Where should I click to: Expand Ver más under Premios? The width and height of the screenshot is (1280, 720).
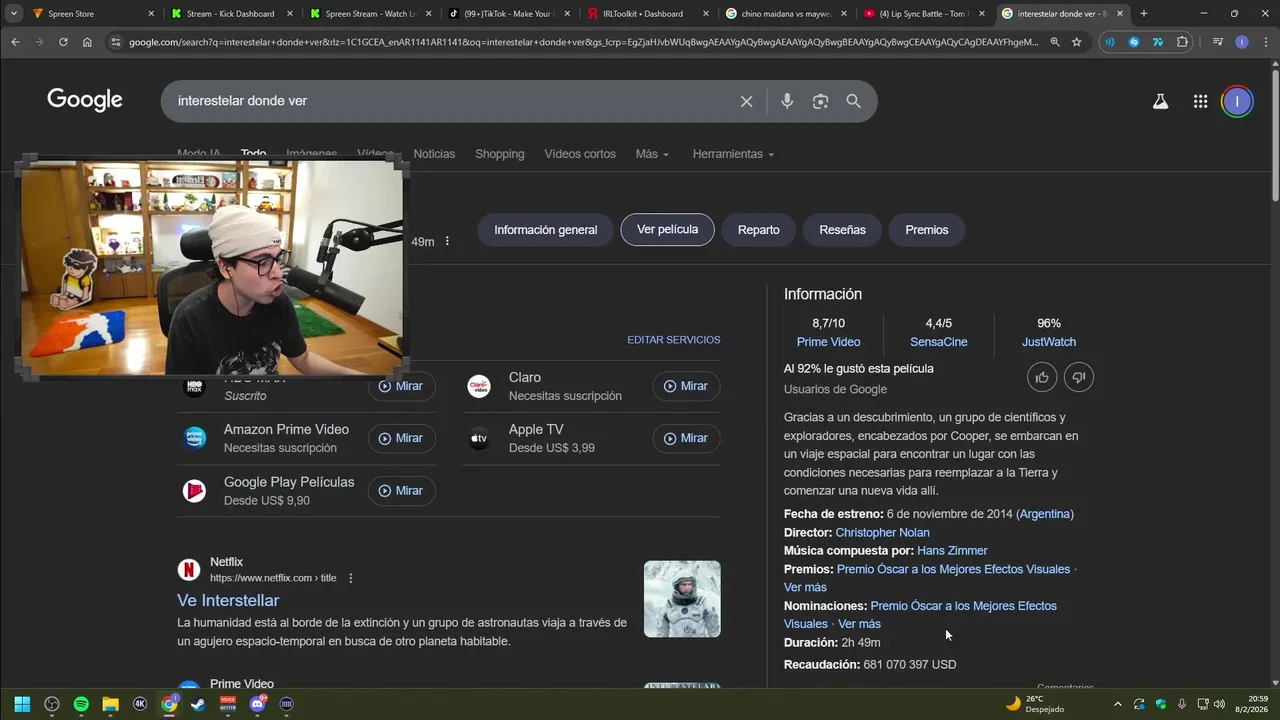point(805,587)
